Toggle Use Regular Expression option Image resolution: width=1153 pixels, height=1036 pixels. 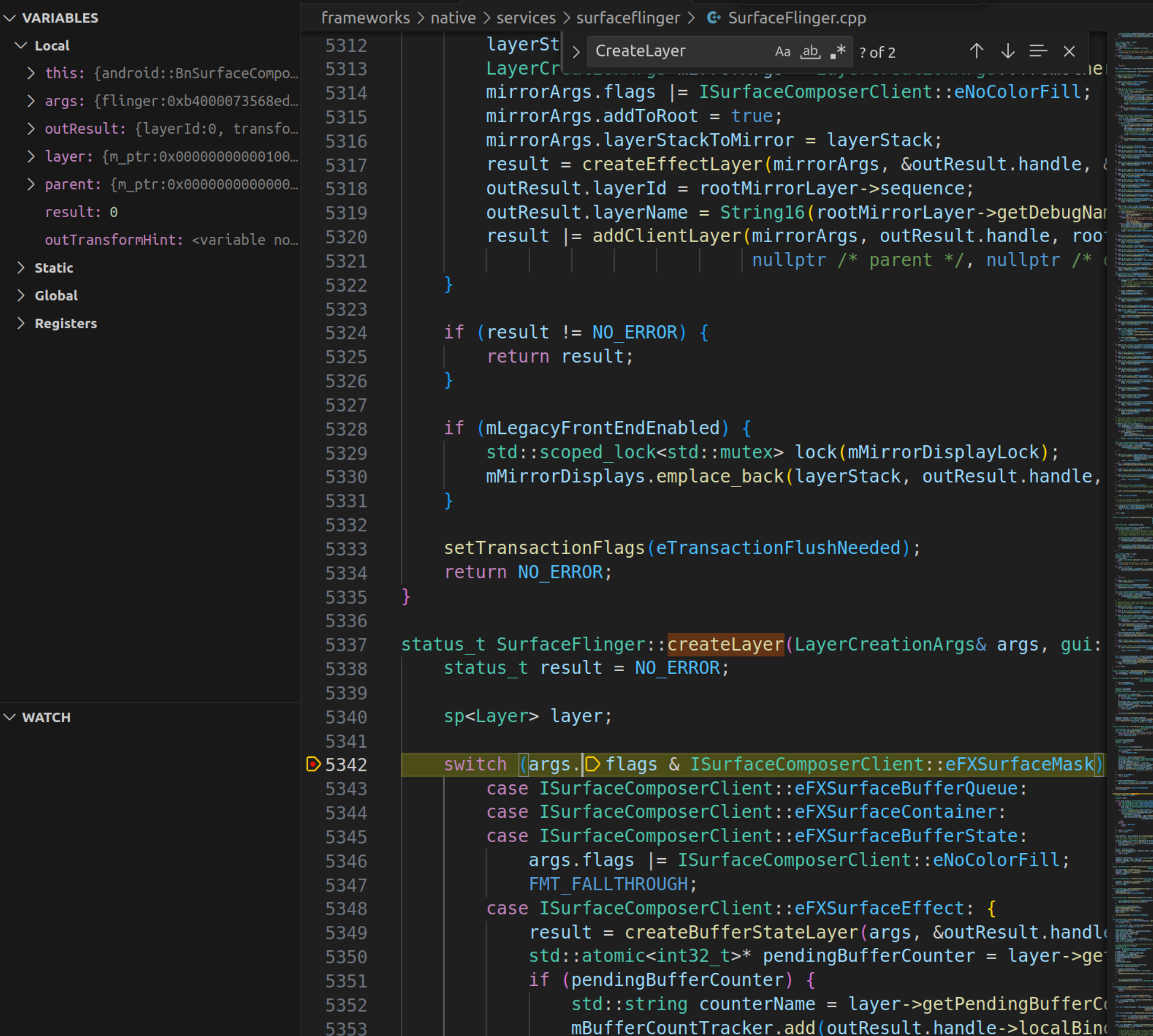pos(837,52)
